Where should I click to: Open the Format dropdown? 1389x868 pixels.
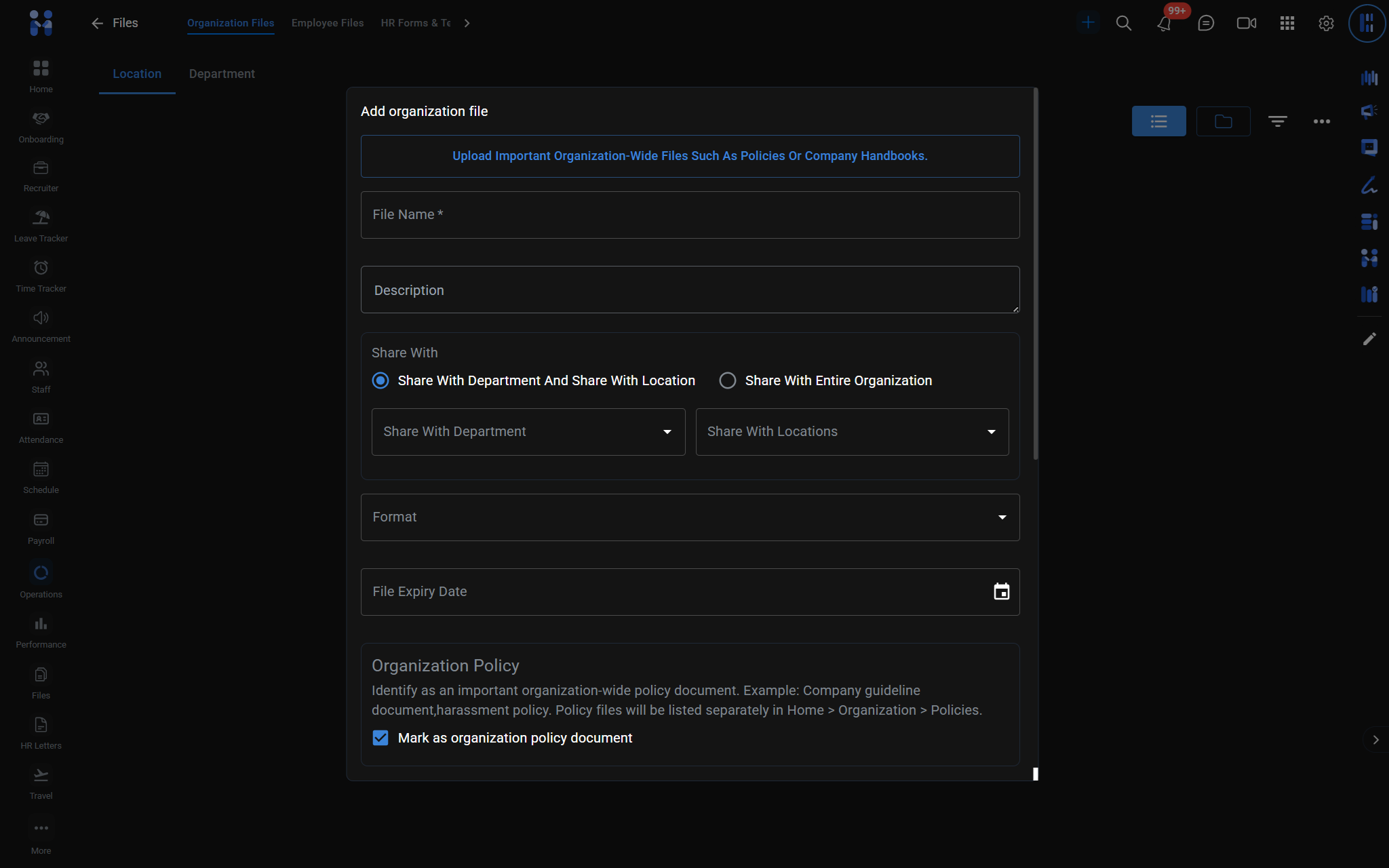689,517
